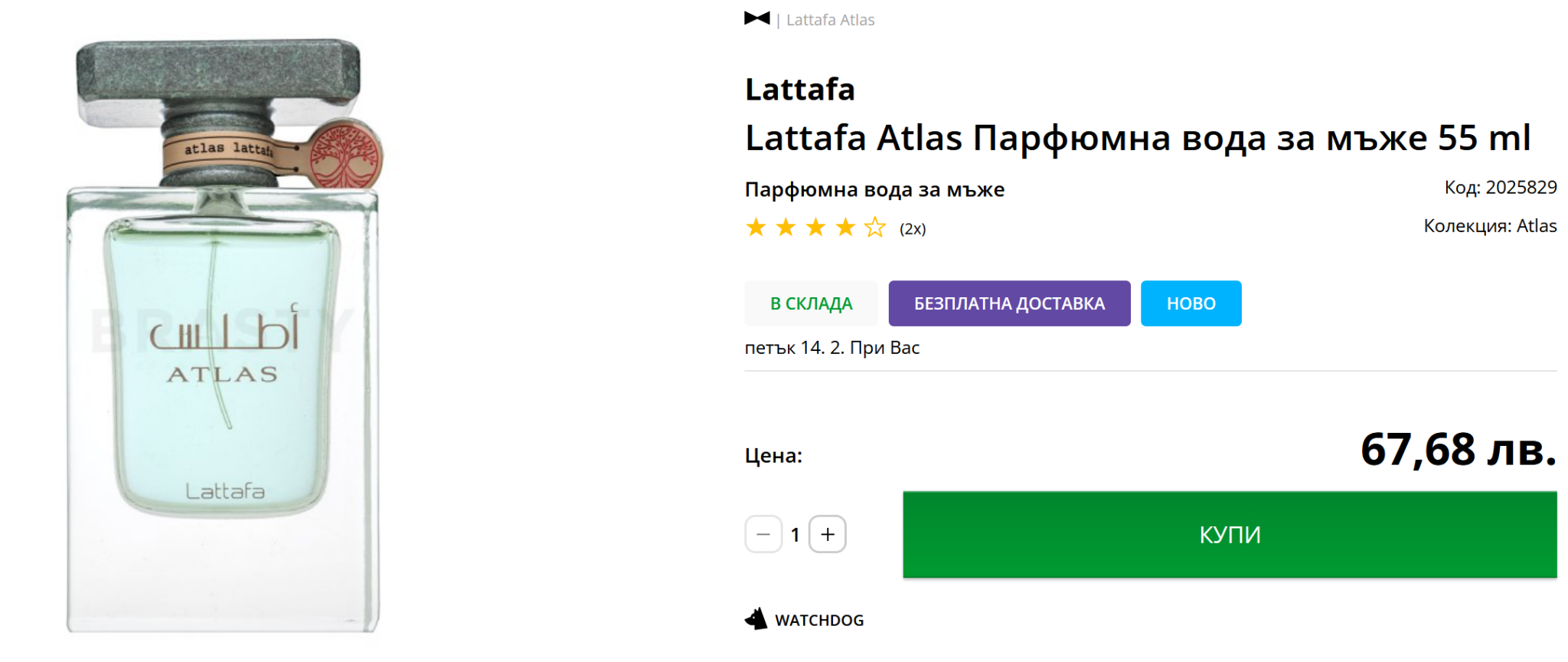Click the third rating star

[815, 228]
